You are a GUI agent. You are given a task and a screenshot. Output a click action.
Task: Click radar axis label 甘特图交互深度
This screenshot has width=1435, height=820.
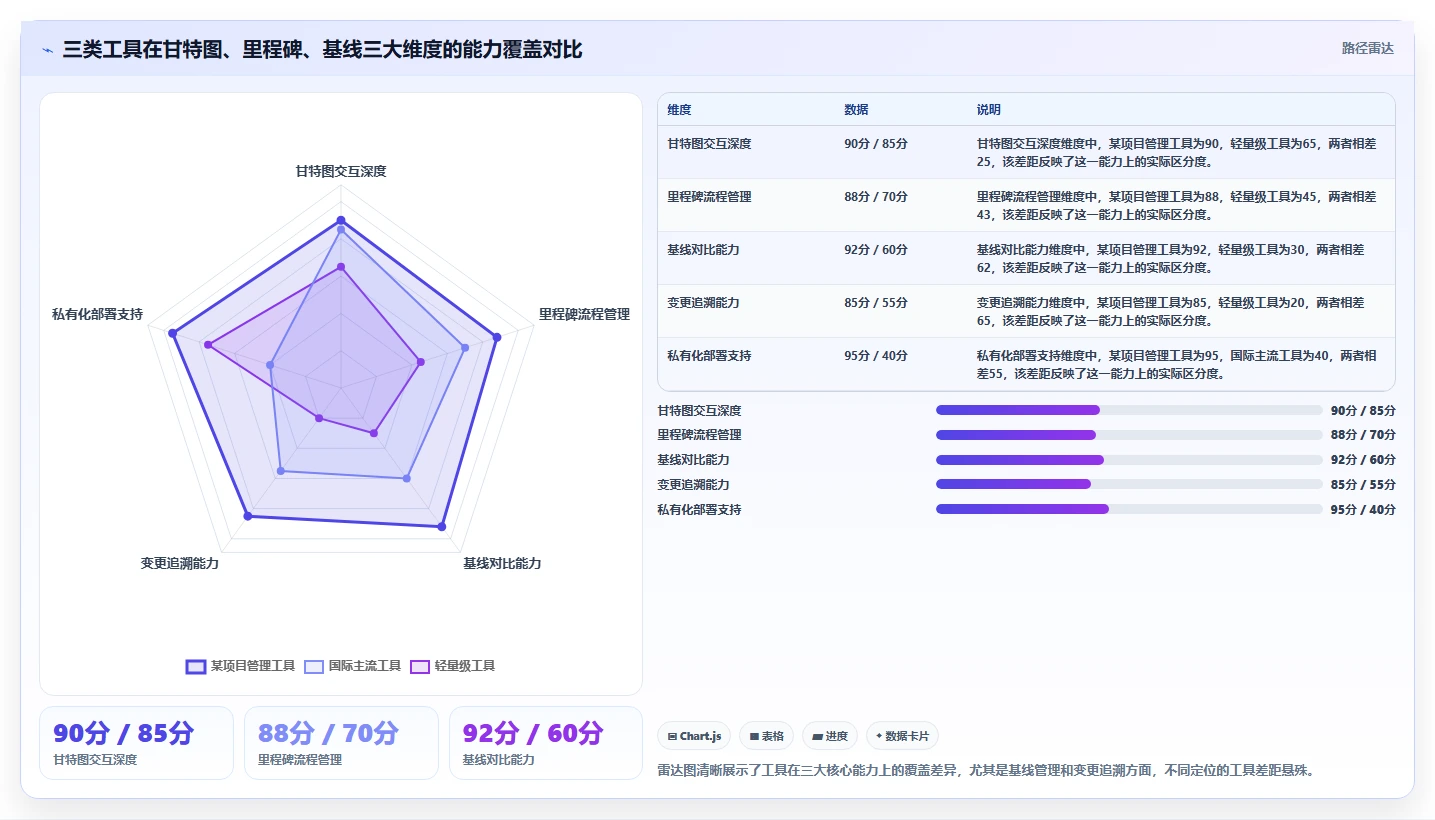click(340, 171)
